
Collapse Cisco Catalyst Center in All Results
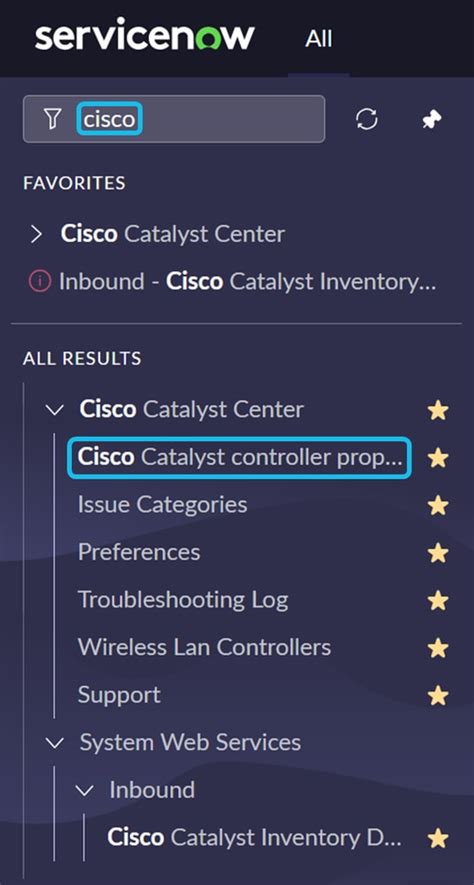tap(55, 410)
